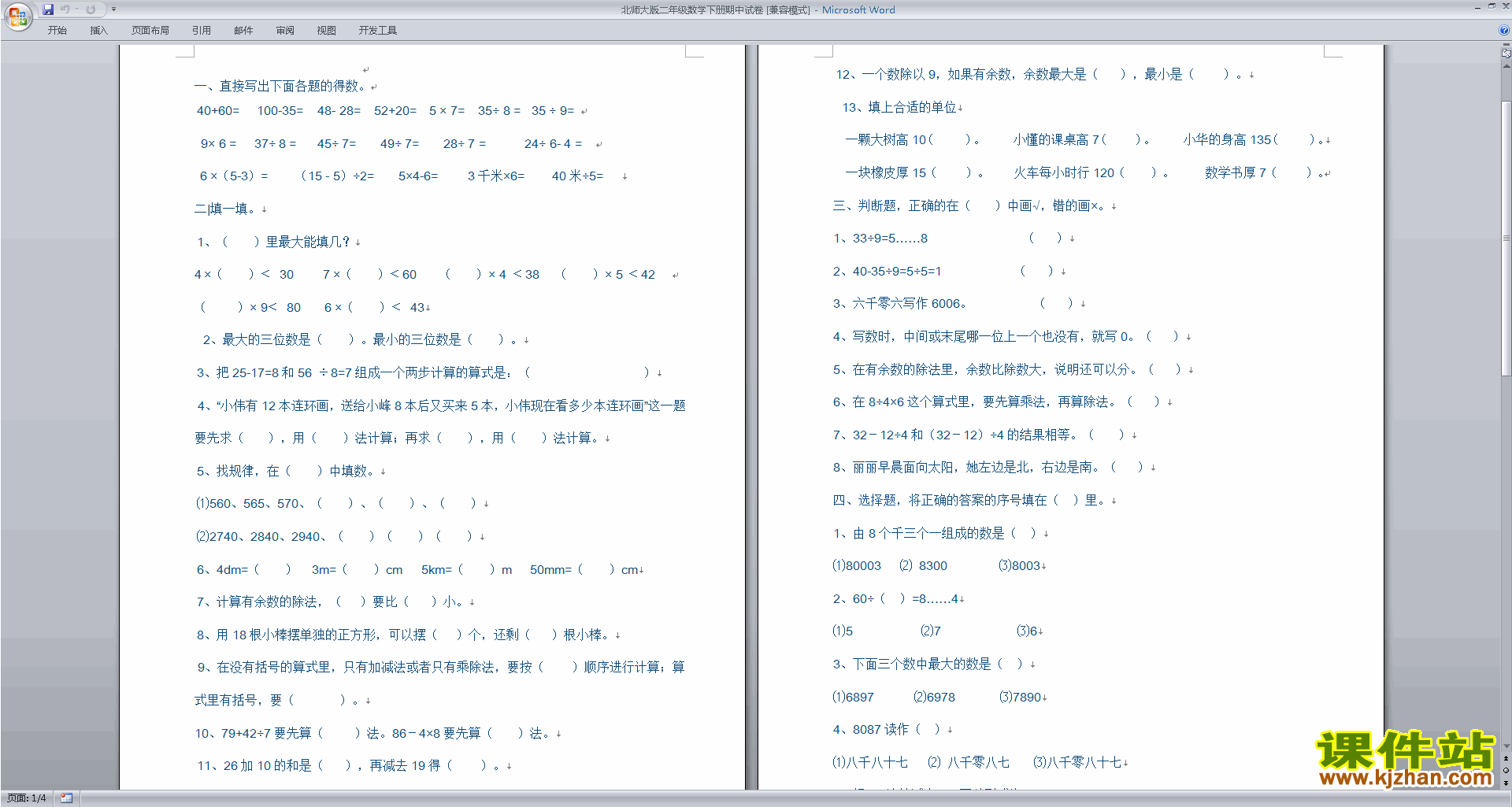Click the statement 3、六千零六写作 6006

[x=900, y=304]
